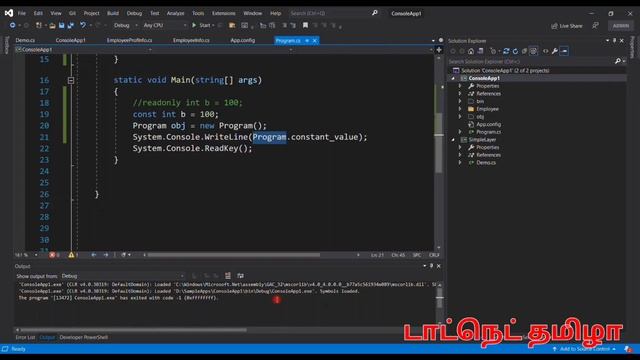
Task: Toggle Show All Files in Solution Explorer
Action: pos(533,51)
